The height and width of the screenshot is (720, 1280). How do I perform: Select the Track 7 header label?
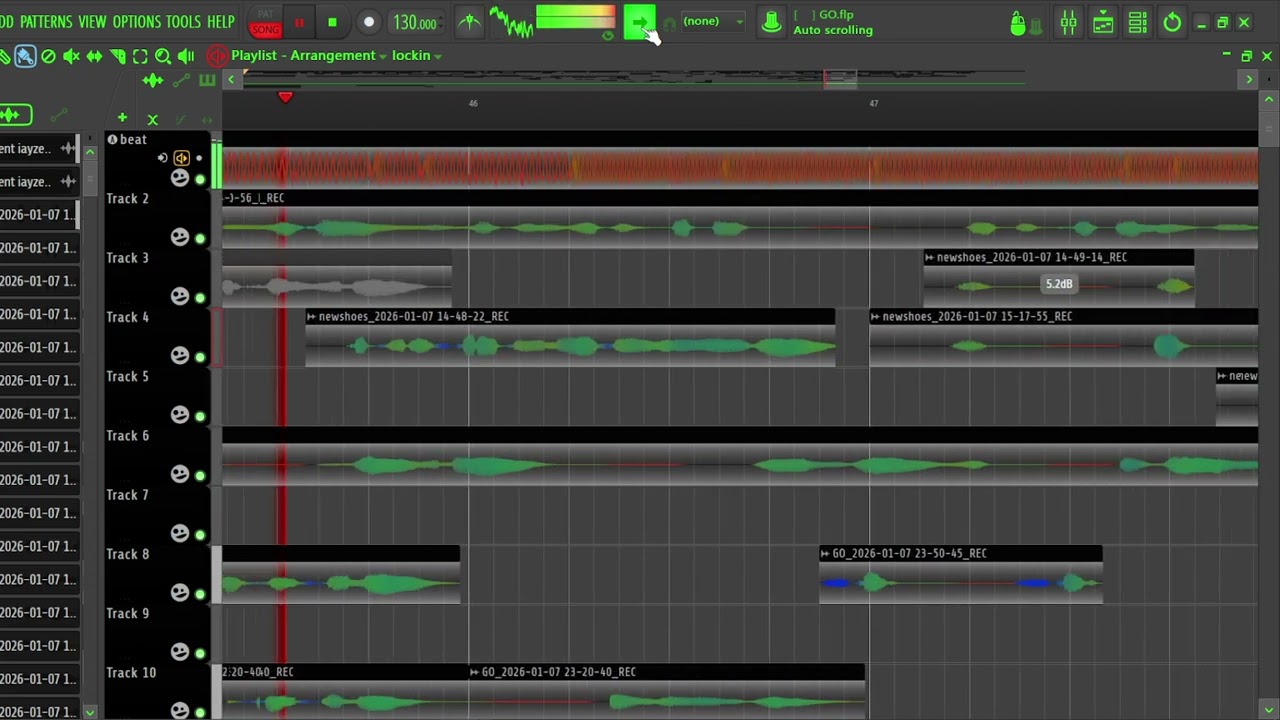point(127,495)
